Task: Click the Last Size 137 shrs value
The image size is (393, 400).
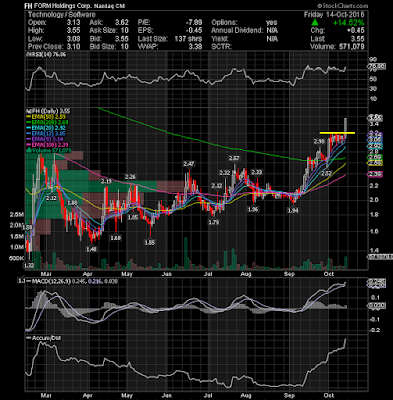Action: [188, 39]
